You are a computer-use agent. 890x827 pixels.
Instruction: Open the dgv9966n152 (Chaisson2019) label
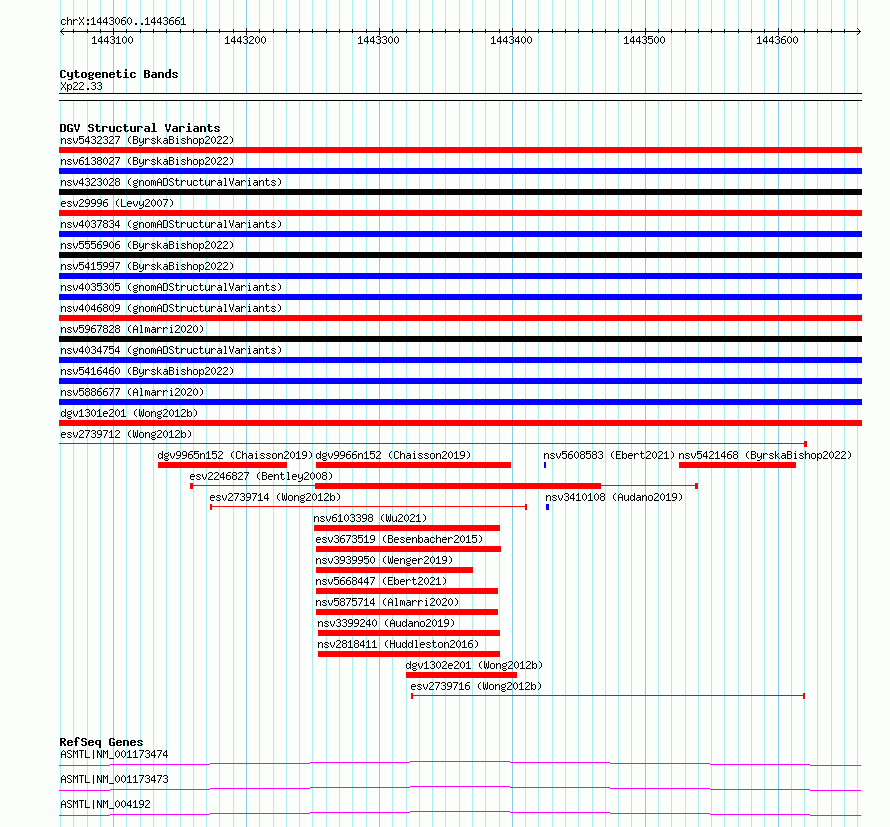pos(393,455)
